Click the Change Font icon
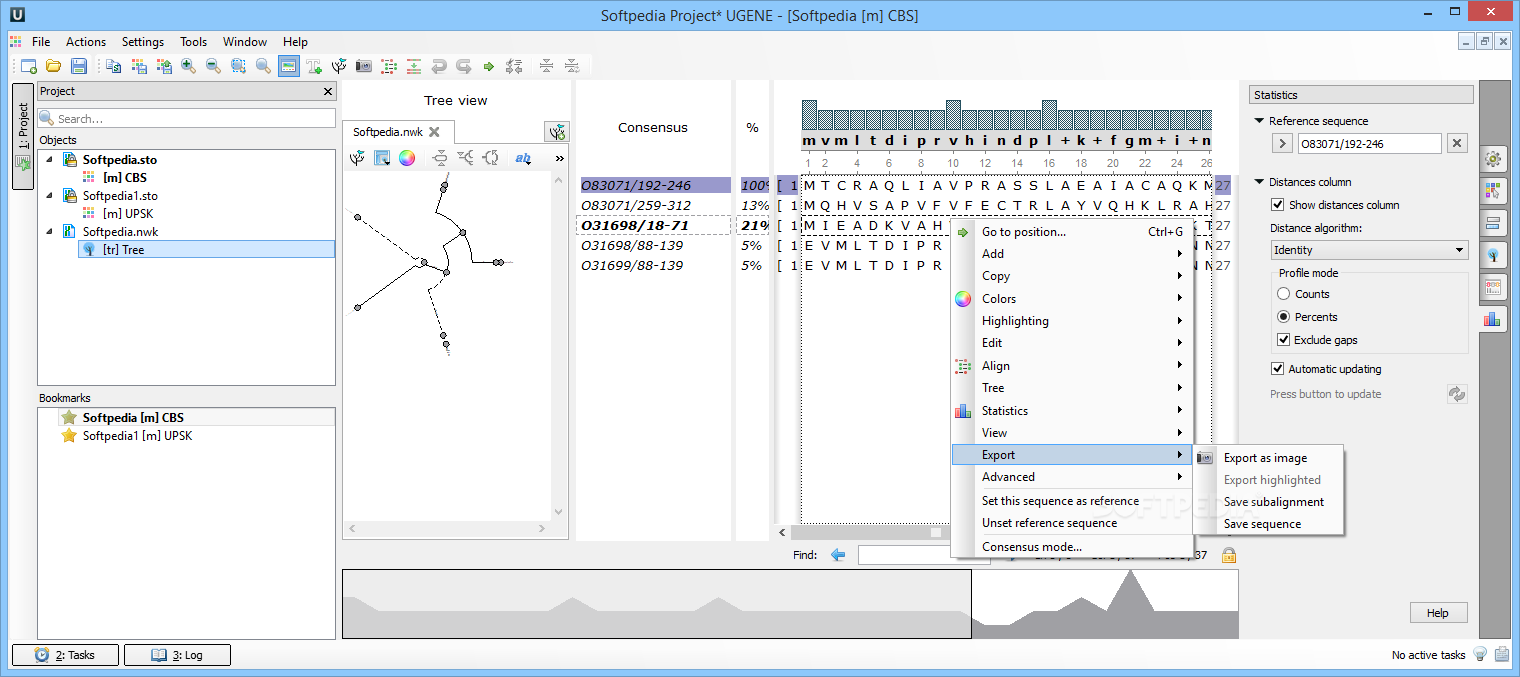The image size is (1520, 677). [314, 66]
